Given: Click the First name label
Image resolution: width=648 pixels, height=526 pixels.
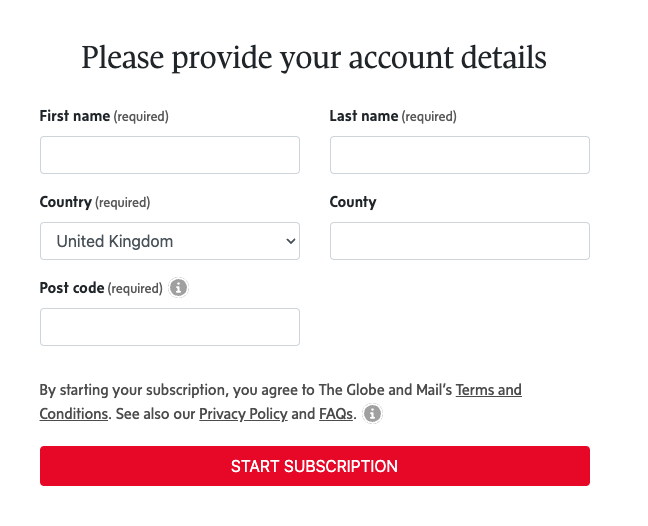Looking at the screenshot, I should (75, 116).
